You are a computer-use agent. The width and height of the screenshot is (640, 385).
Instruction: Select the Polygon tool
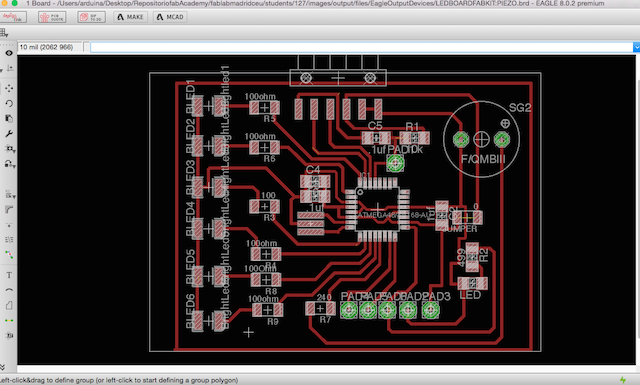tap(9, 305)
